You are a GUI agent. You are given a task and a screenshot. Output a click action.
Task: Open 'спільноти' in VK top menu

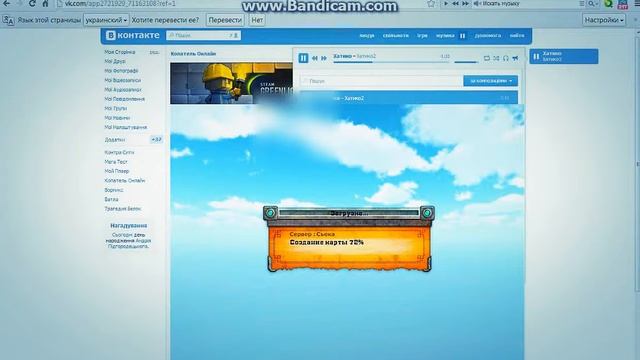[396, 36]
